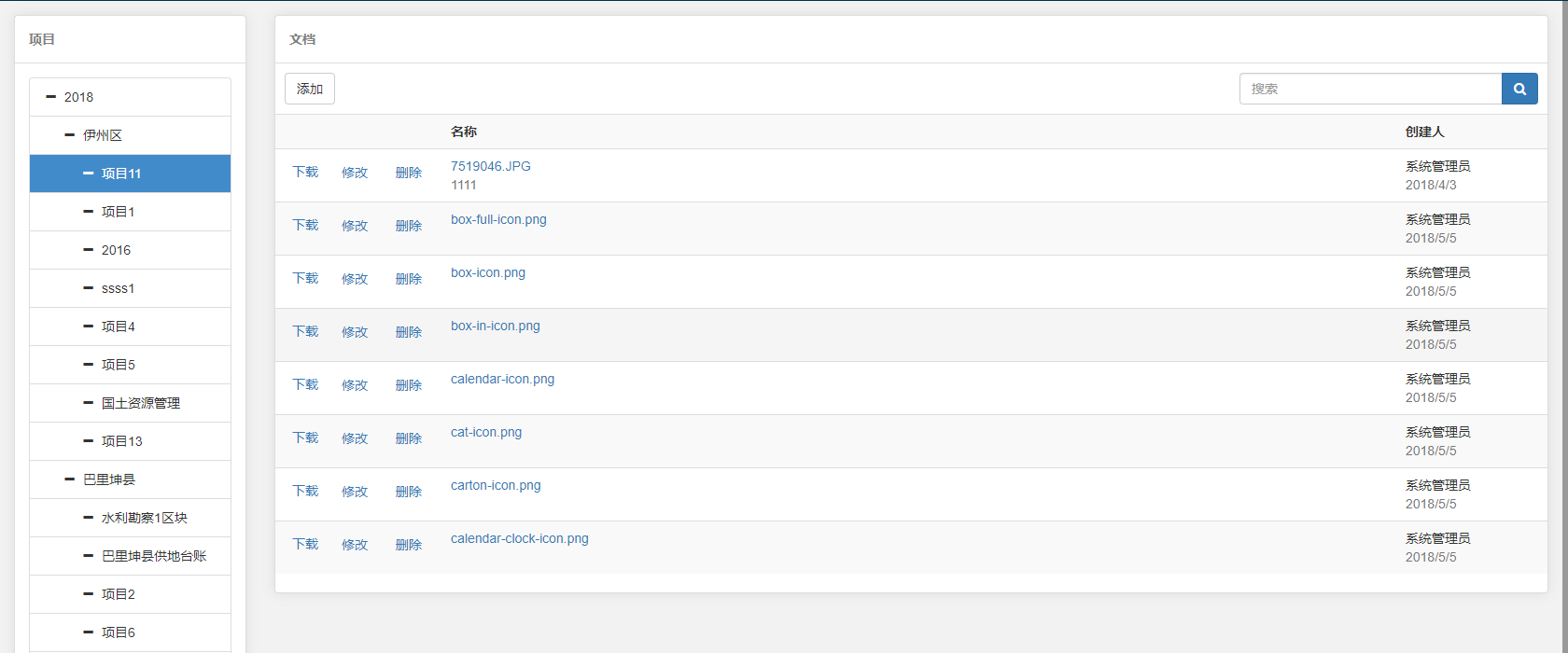The image size is (1568, 653).
Task: Focus the 搜索 input field
Action: (1369, 90)
